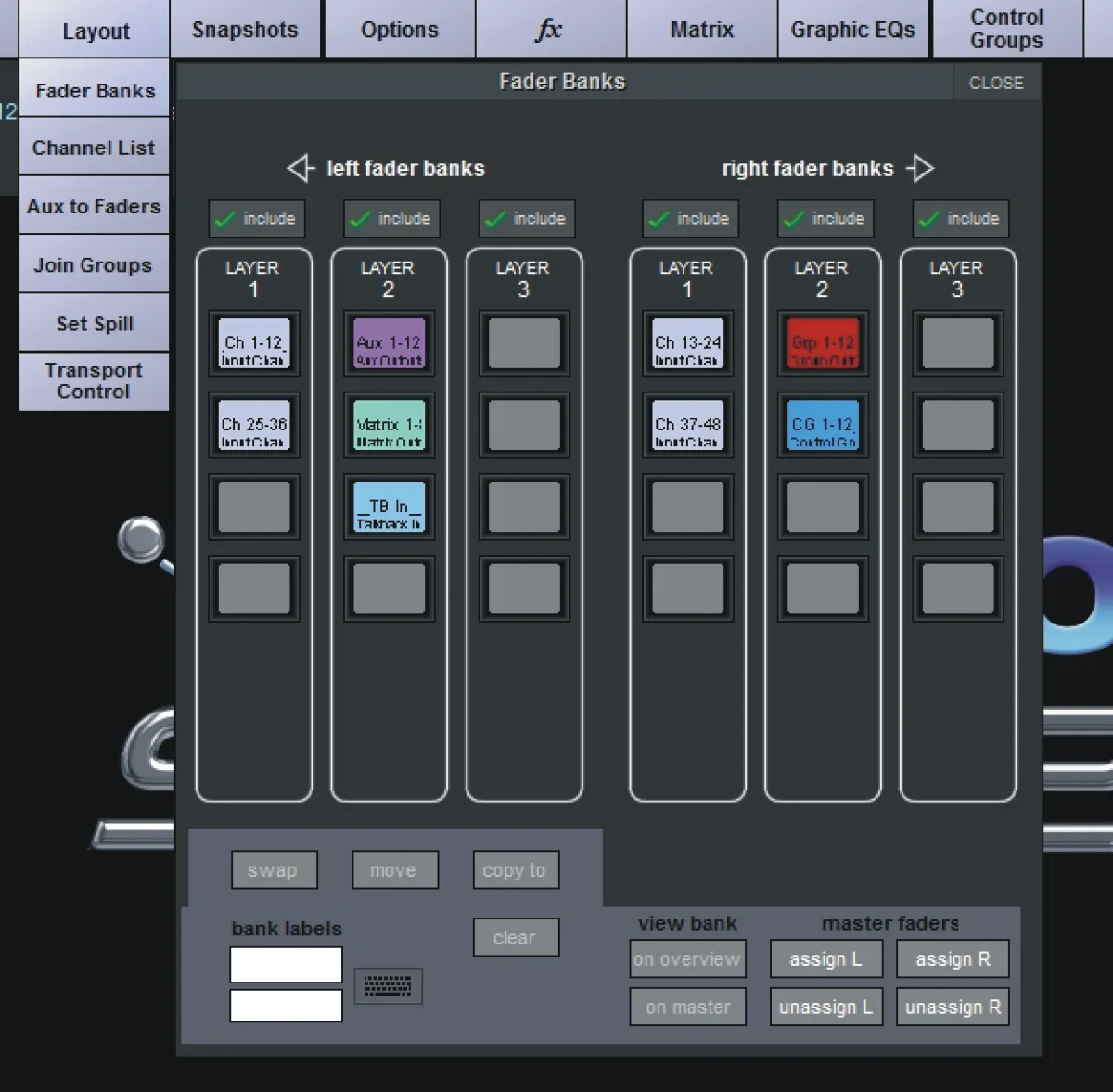The image size is (1113, 1092).
Task: Close the Fader Banks panel
Action: point(996,83)
